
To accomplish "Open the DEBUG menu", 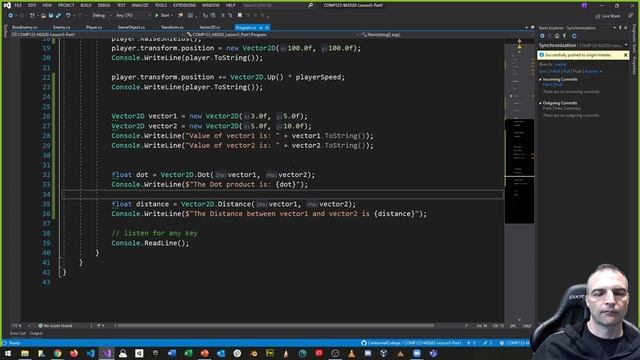I will tap(104, 5).
